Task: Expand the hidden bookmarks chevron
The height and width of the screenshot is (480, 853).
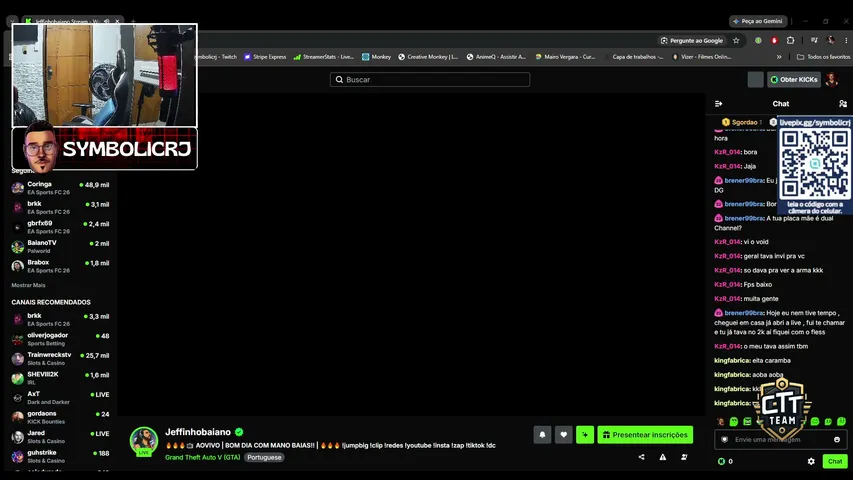Action: (779, 57)
